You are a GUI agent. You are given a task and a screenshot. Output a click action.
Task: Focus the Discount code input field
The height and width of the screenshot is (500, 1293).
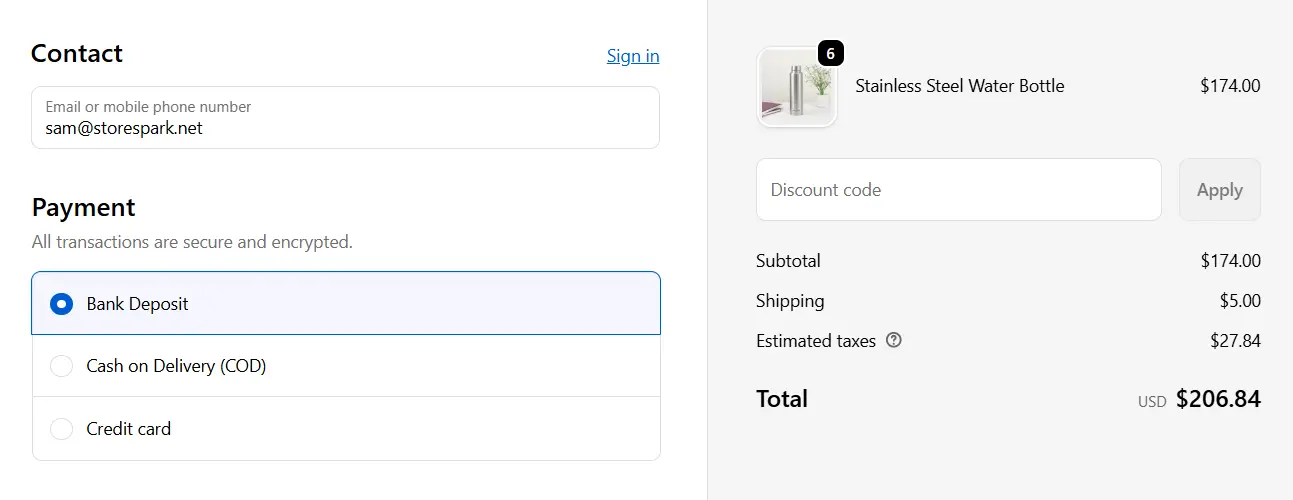click(x=958, y=190)
